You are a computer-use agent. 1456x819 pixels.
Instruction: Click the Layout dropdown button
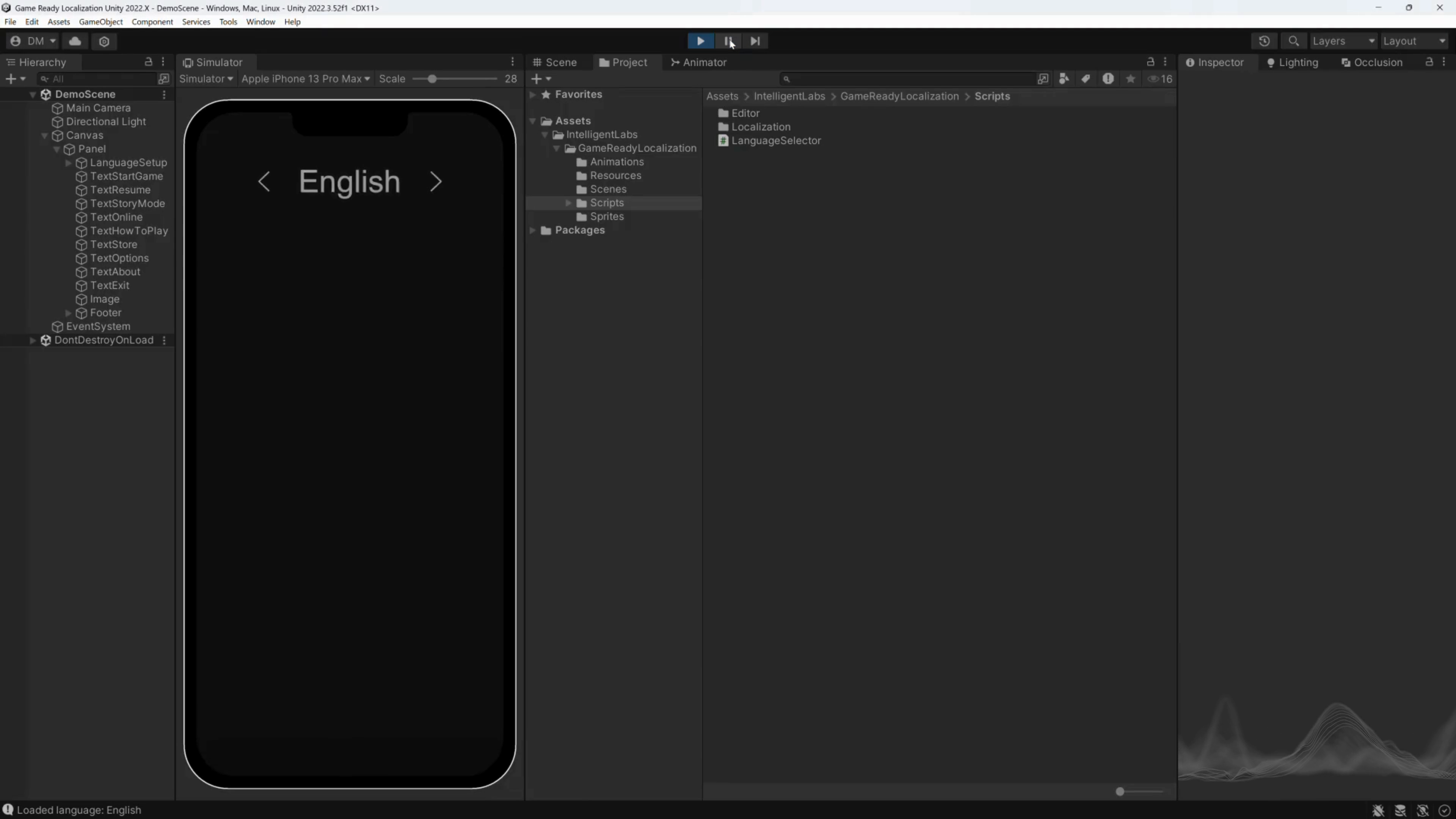click(x=1414, y=41)
